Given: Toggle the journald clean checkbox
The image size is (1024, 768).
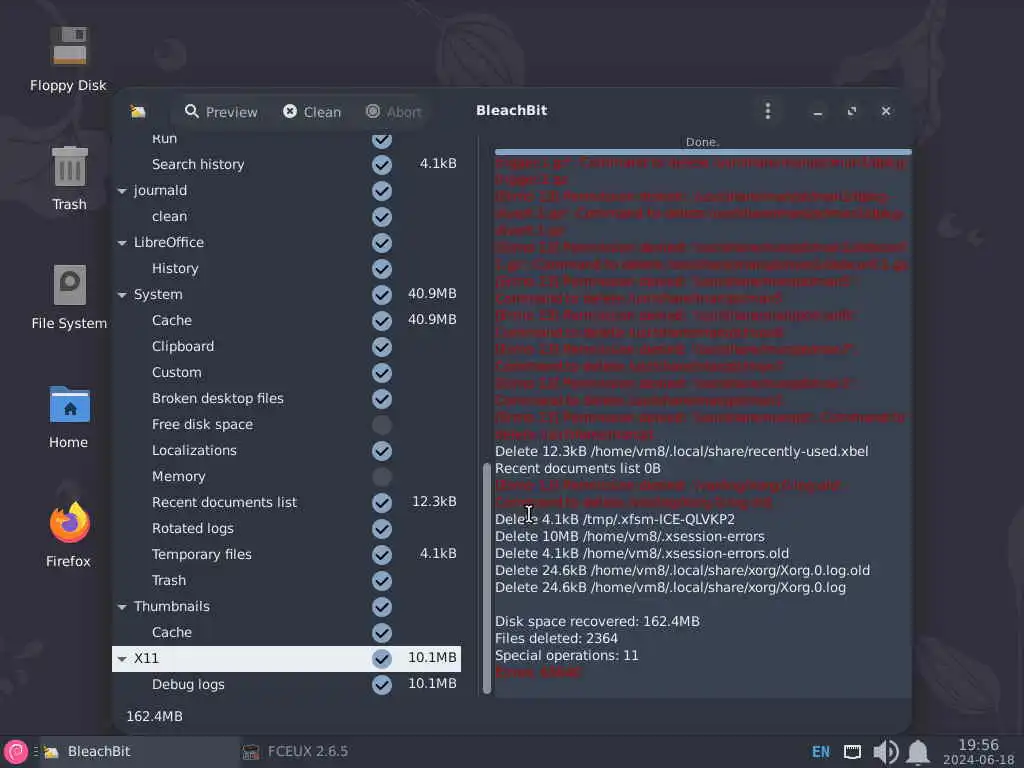Looking at the screenshot, I should [382, 217].
